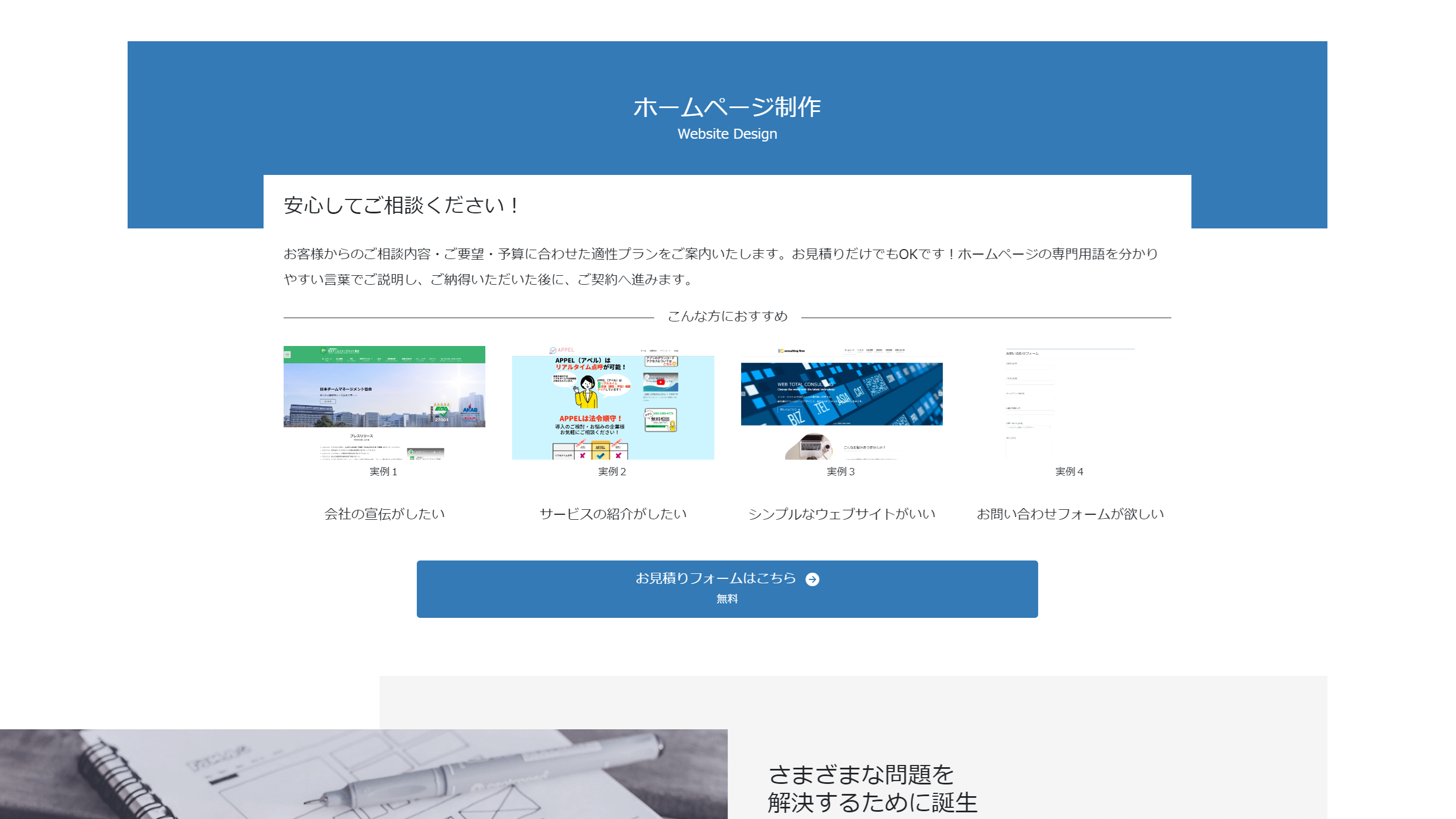Click the ISO 27001 certified badge
Viewport: 1456px width, 819px height.
[x=440, y=413]
